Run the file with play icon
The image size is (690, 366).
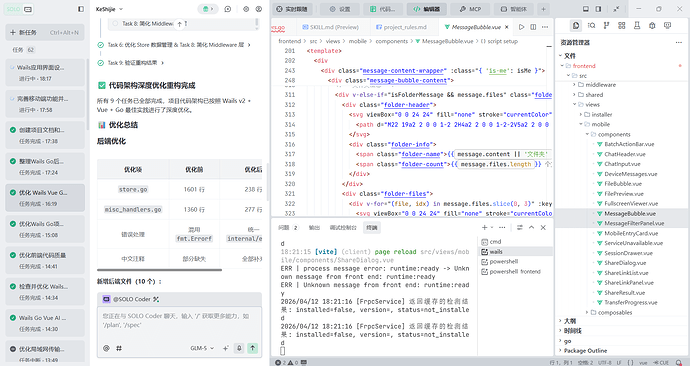click(x=521, y=27)
